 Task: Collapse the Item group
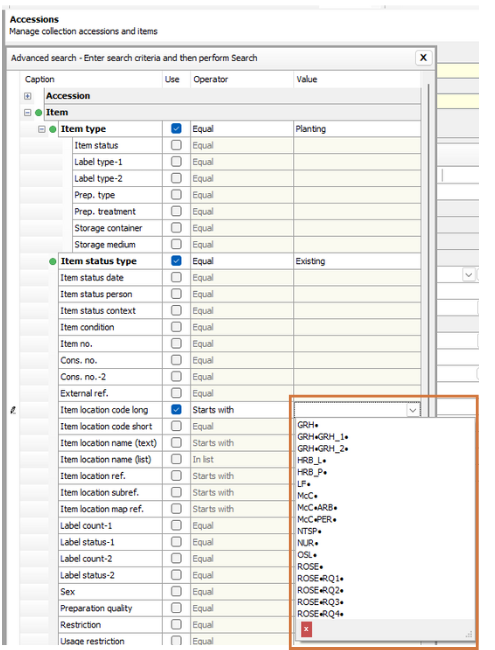pyautogui.click(x=27, y=113)
